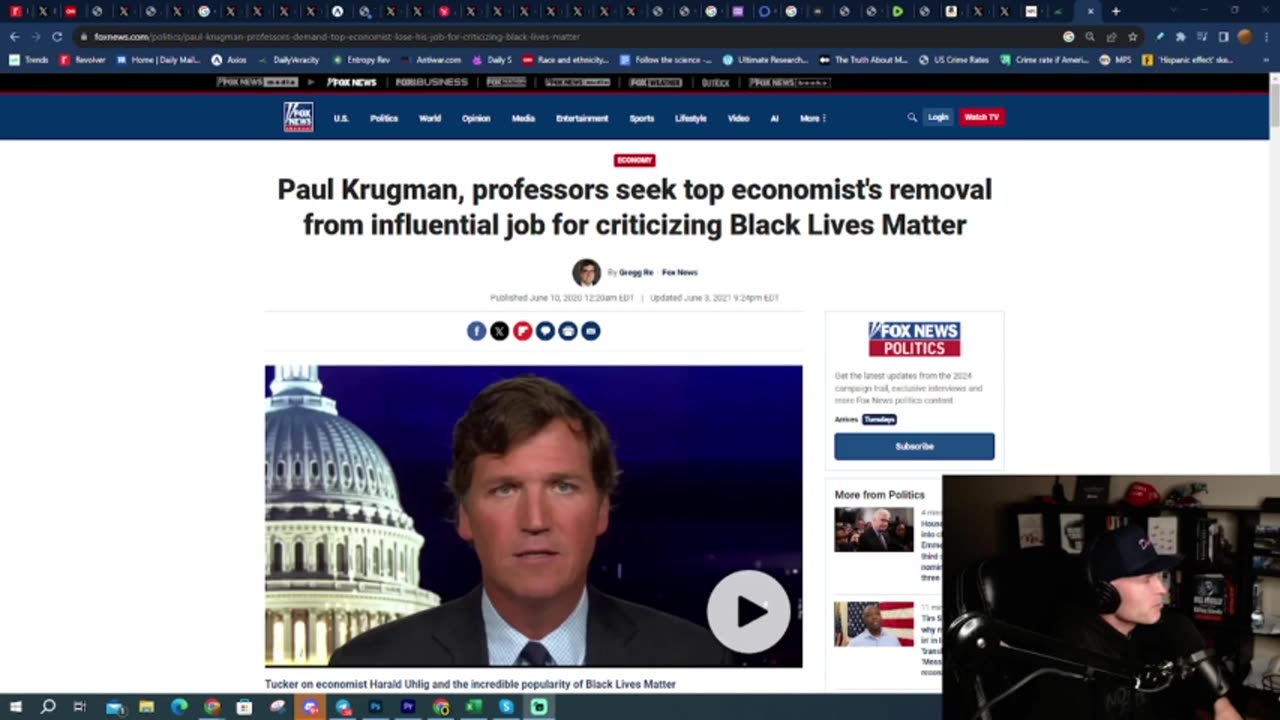Screen dimensions: 1280x720
Task: Open the Entertainment section
Action: [x=582, y=118]
